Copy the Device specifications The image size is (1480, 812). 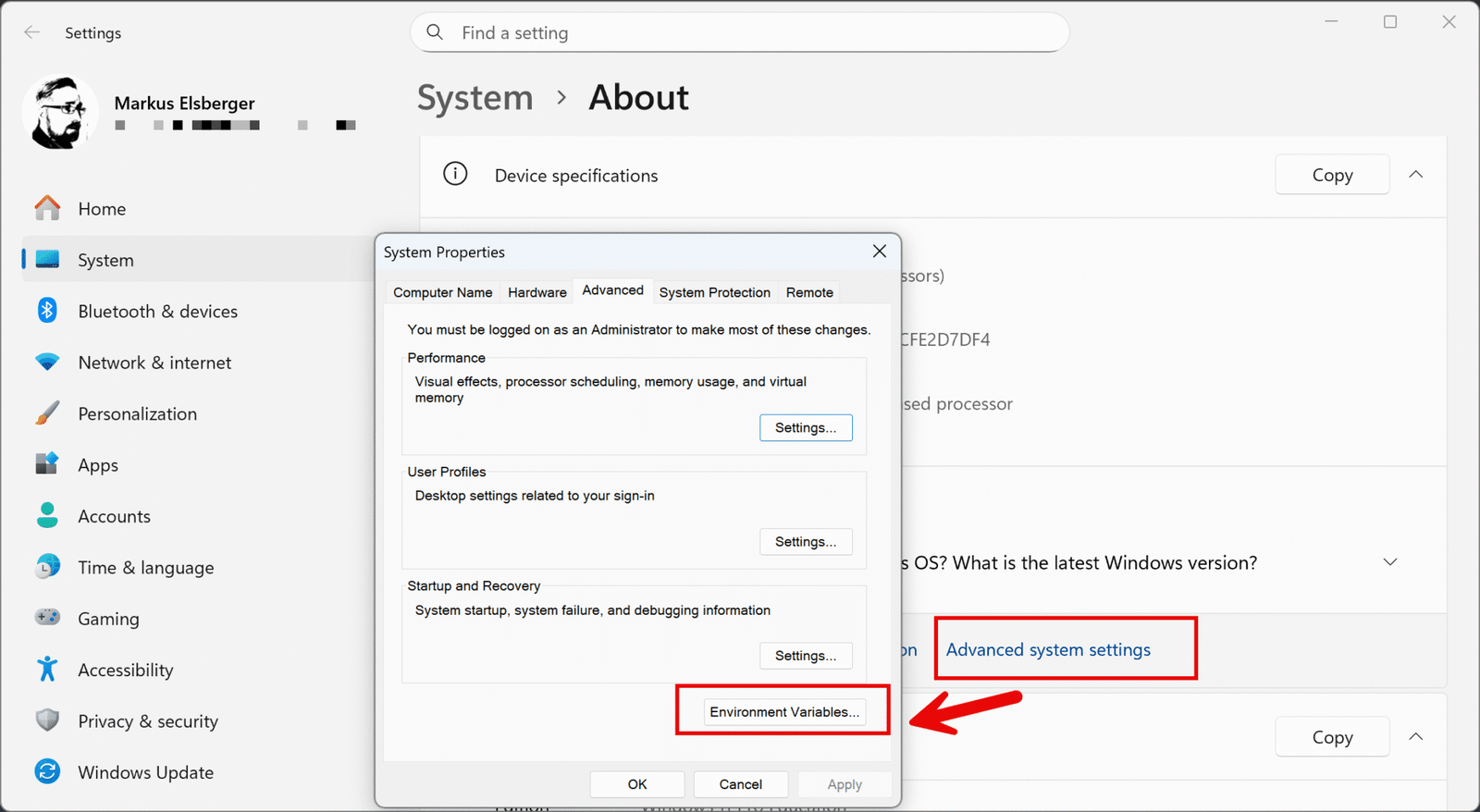point(1332,175)
